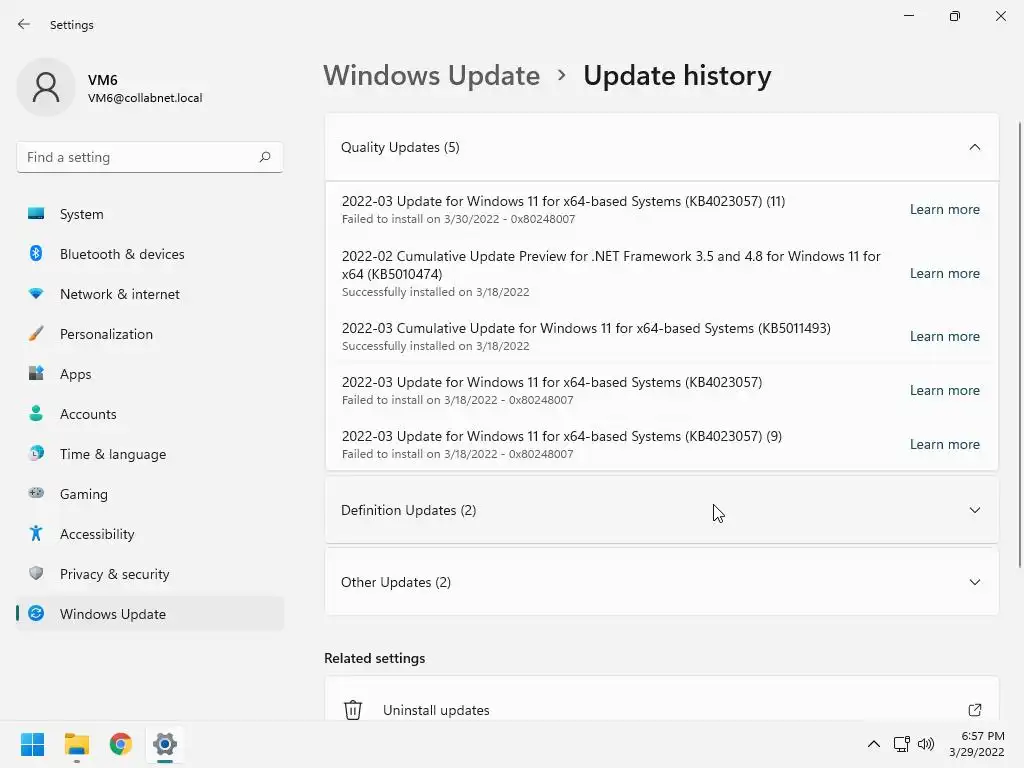Open Privacy & security settings
The width and height of the screenshot is (1024, 768).
pyautogui.click(x=150, y=573)
